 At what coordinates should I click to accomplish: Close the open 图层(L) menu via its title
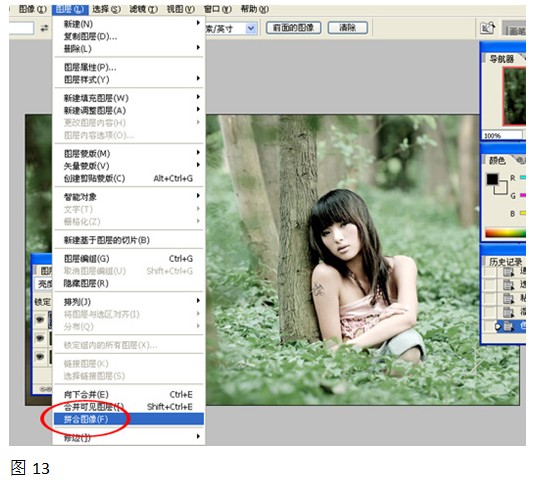click(70, 9)
